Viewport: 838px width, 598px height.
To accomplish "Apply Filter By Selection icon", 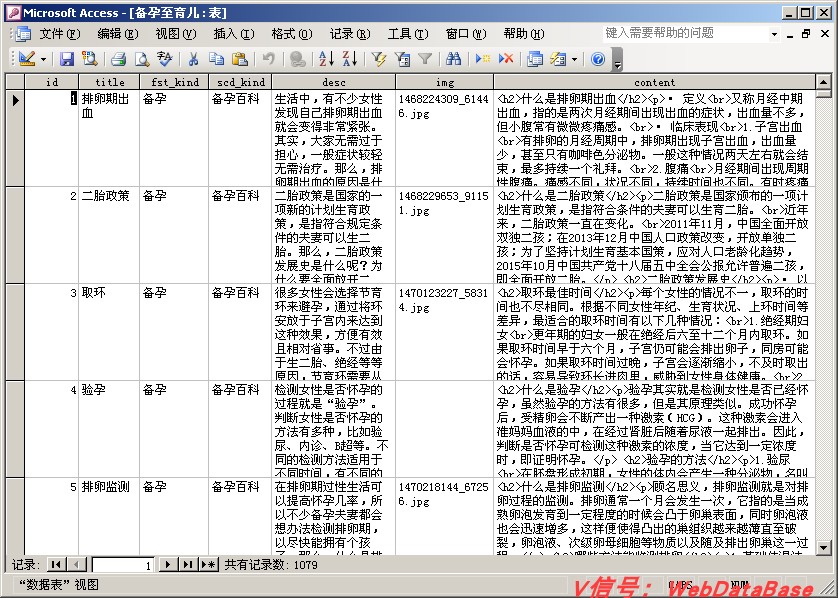I will click(x=379, y=59).
